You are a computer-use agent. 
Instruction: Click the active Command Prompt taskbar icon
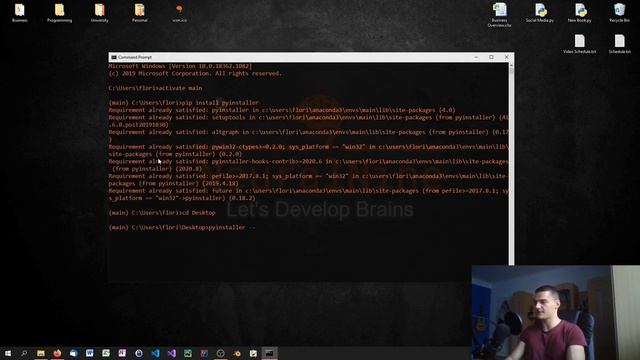coord(269,353)
